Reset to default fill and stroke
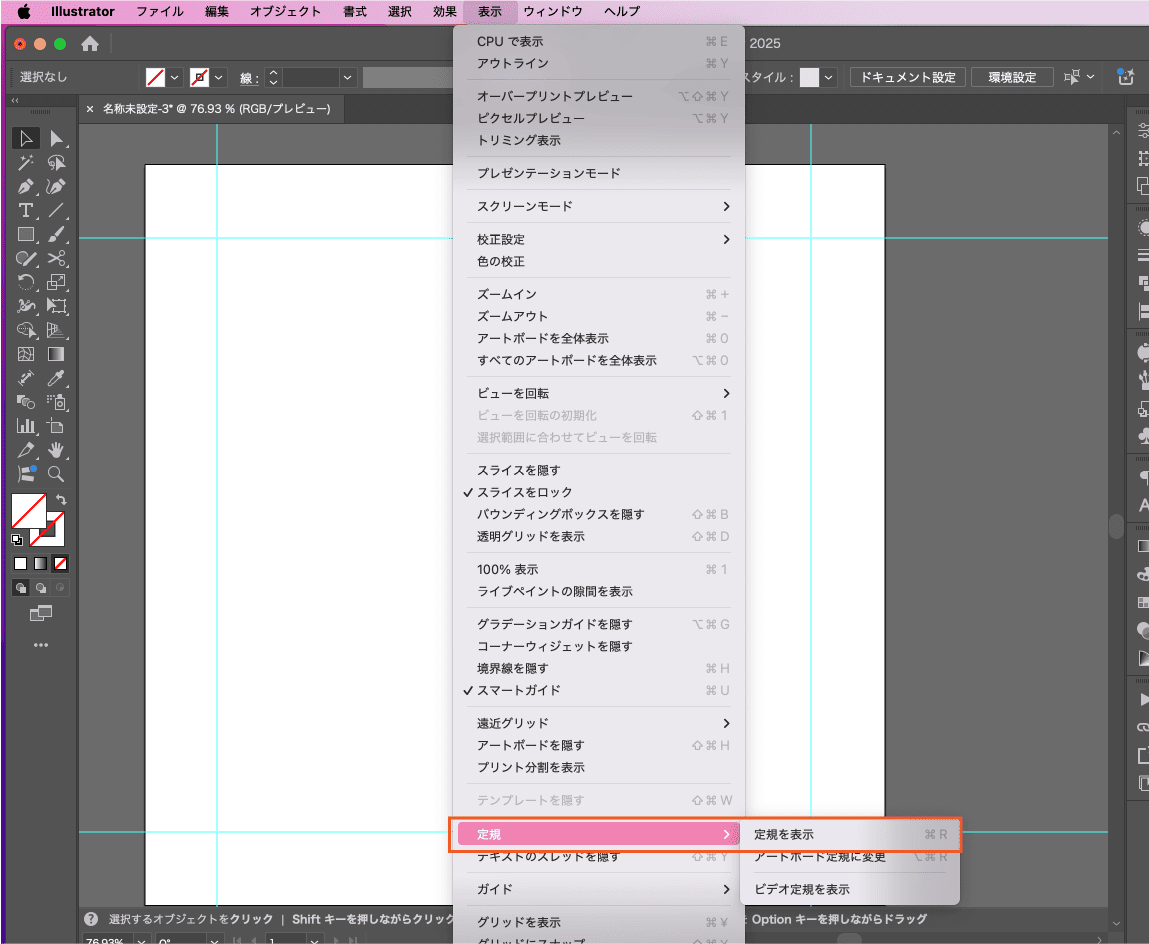Screen dimensions: 1149x944 click(17, 540)
